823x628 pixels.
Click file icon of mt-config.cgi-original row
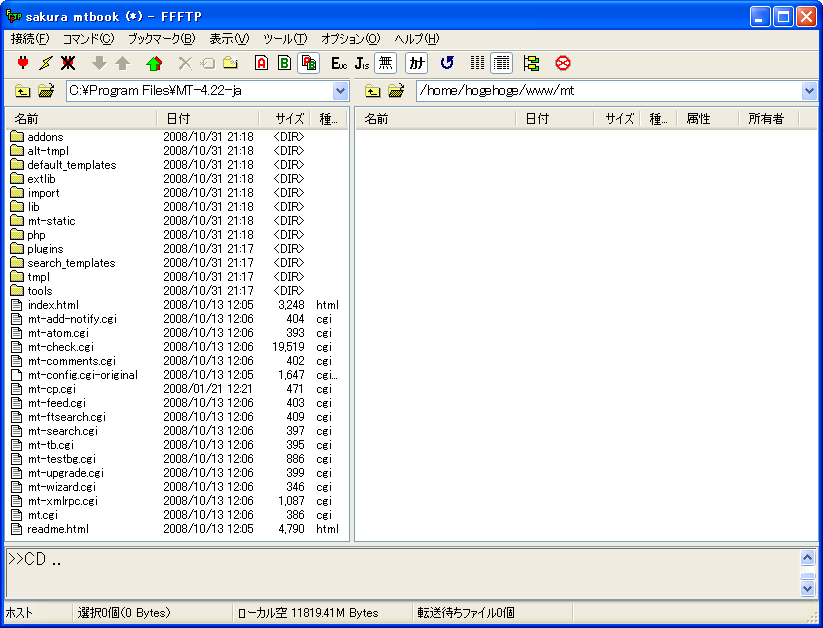coord(17,375)
